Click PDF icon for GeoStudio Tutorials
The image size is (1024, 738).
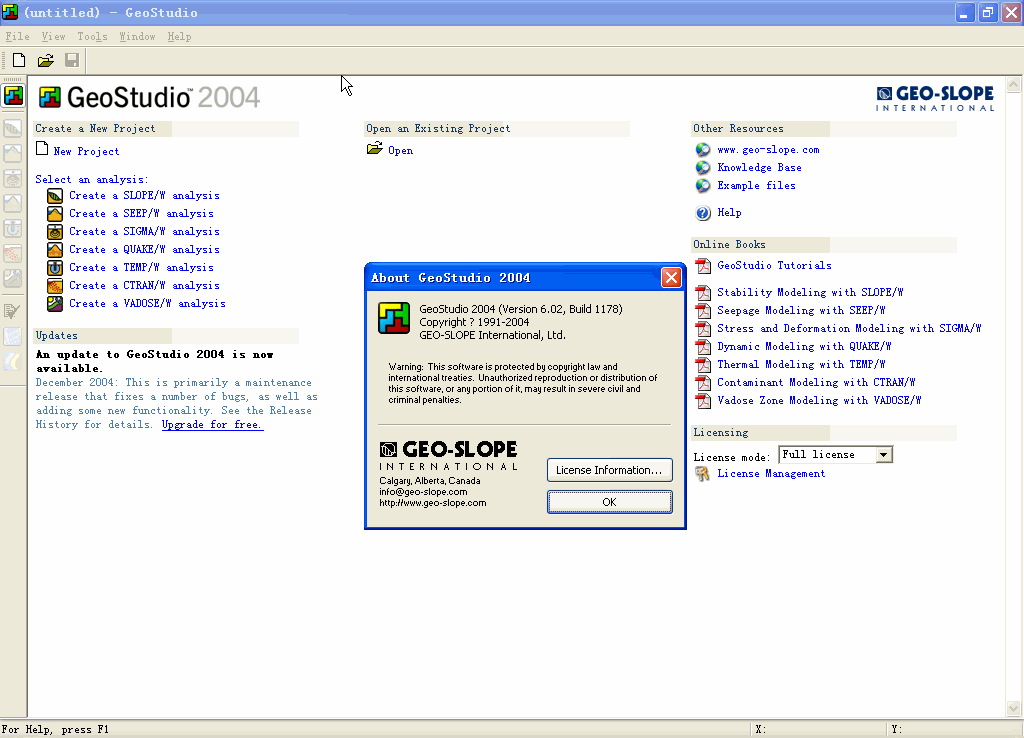(703, 266)
